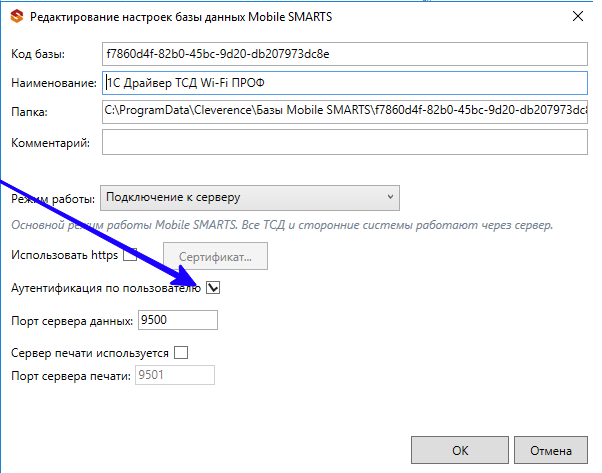The height and width of the screenshot is (473, 602).
Task: Uncheck Аутентификация по пользователю checkbox
Action: click(x=213, y=288)
